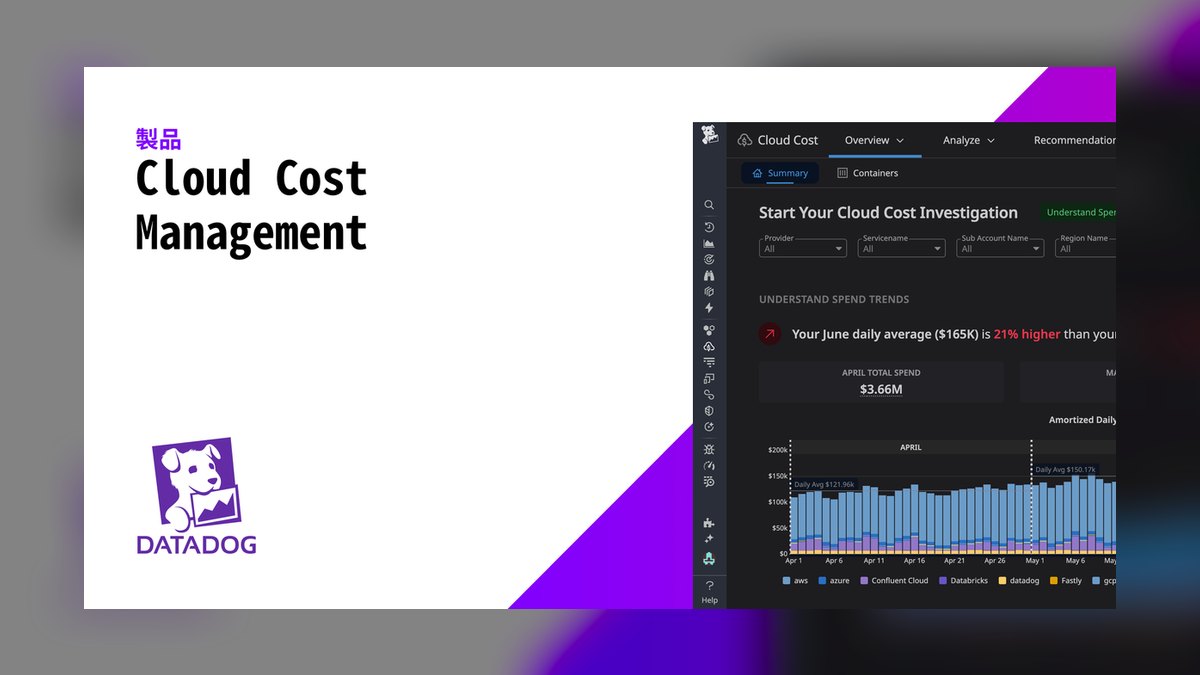Click the teal highlighted icon above Help
This screenshot has height=675, width=1200.
point(709,559)
